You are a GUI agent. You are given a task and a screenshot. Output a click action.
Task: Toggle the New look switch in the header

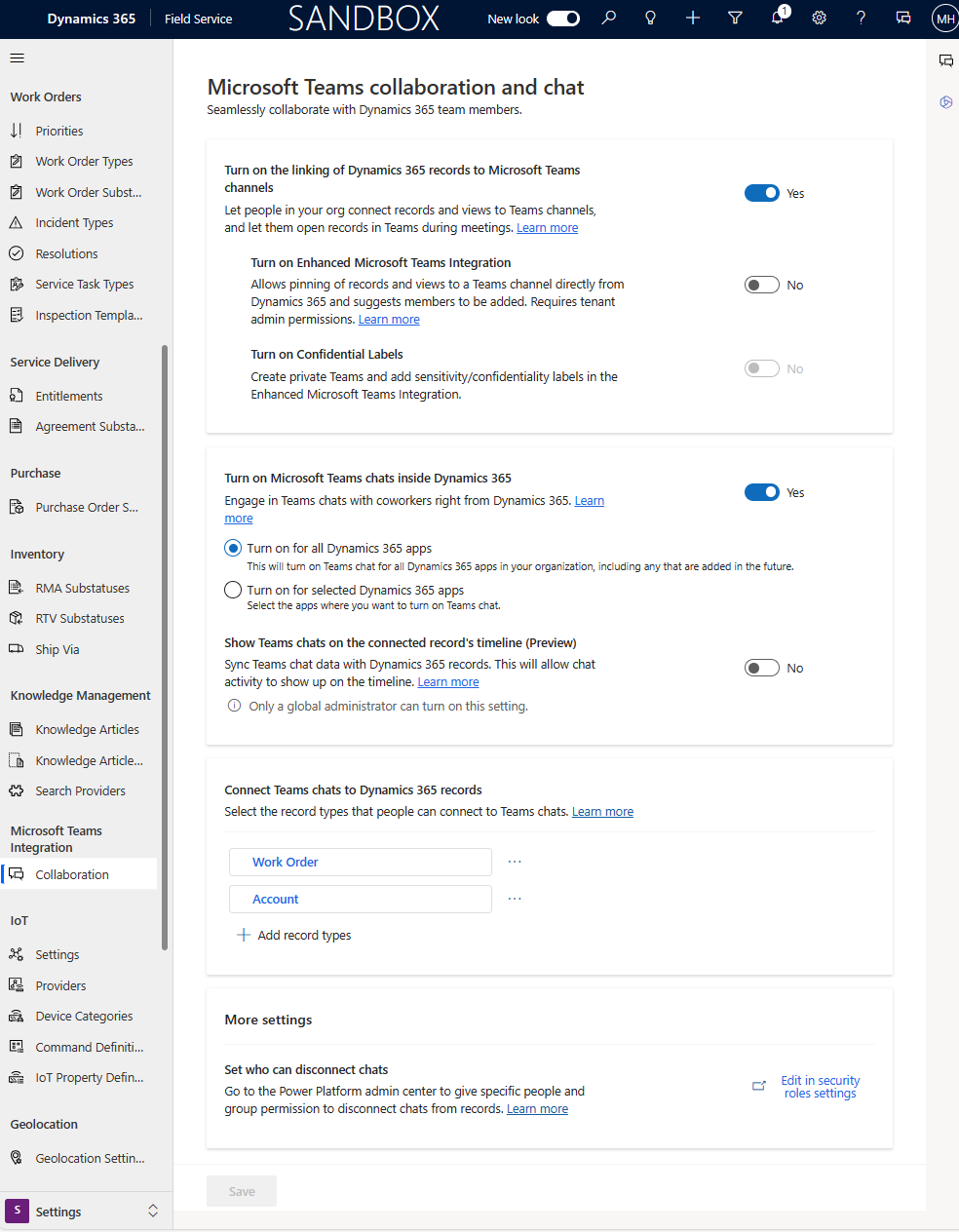(x=562, y=18)
